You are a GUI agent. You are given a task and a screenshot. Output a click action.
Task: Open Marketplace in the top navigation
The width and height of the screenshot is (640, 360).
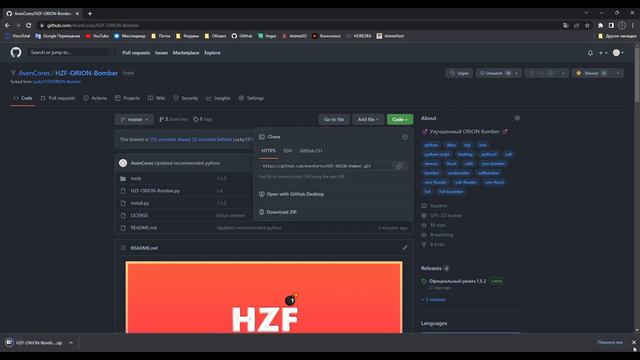coord(186,53)
